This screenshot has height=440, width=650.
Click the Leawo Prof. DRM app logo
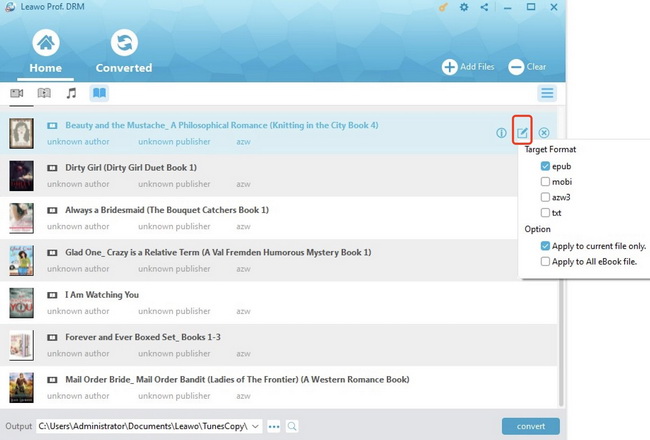(x=10, y=7)
